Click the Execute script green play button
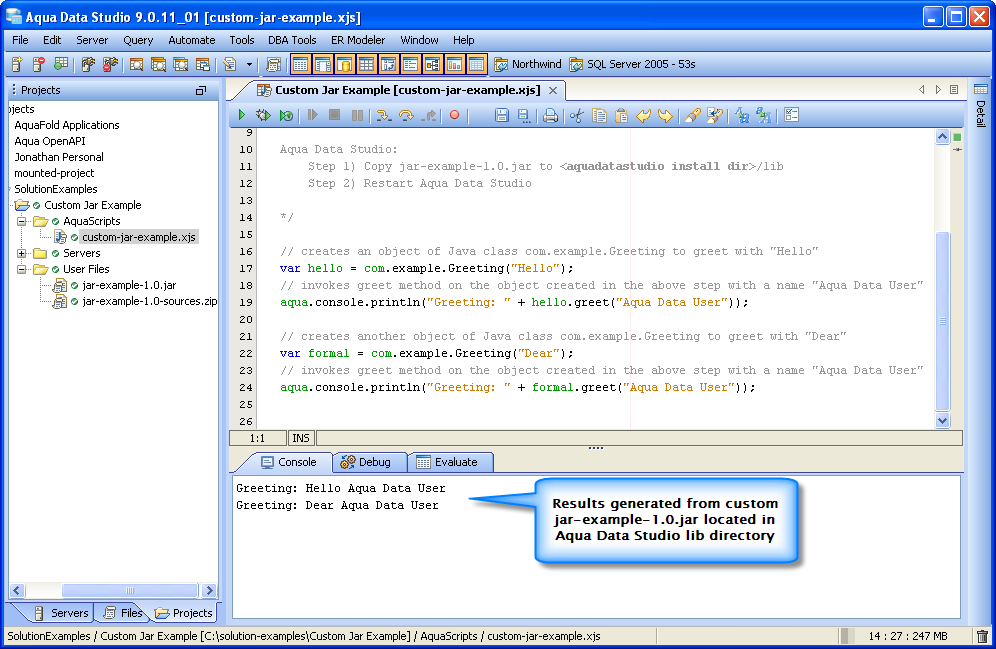This screenshot has height=649, width=996. (x=241, y=115)
